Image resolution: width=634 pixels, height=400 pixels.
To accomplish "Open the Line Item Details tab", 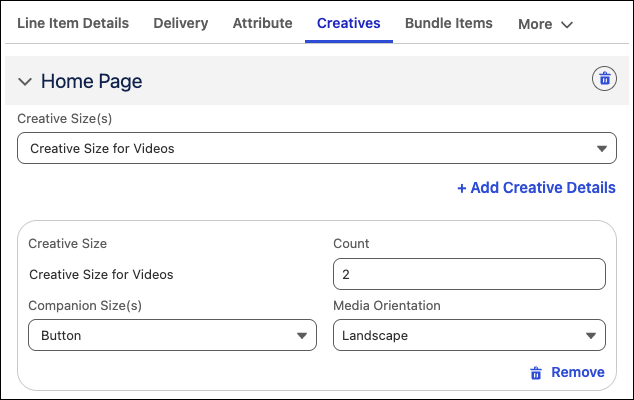I will (x=73, y=23).
